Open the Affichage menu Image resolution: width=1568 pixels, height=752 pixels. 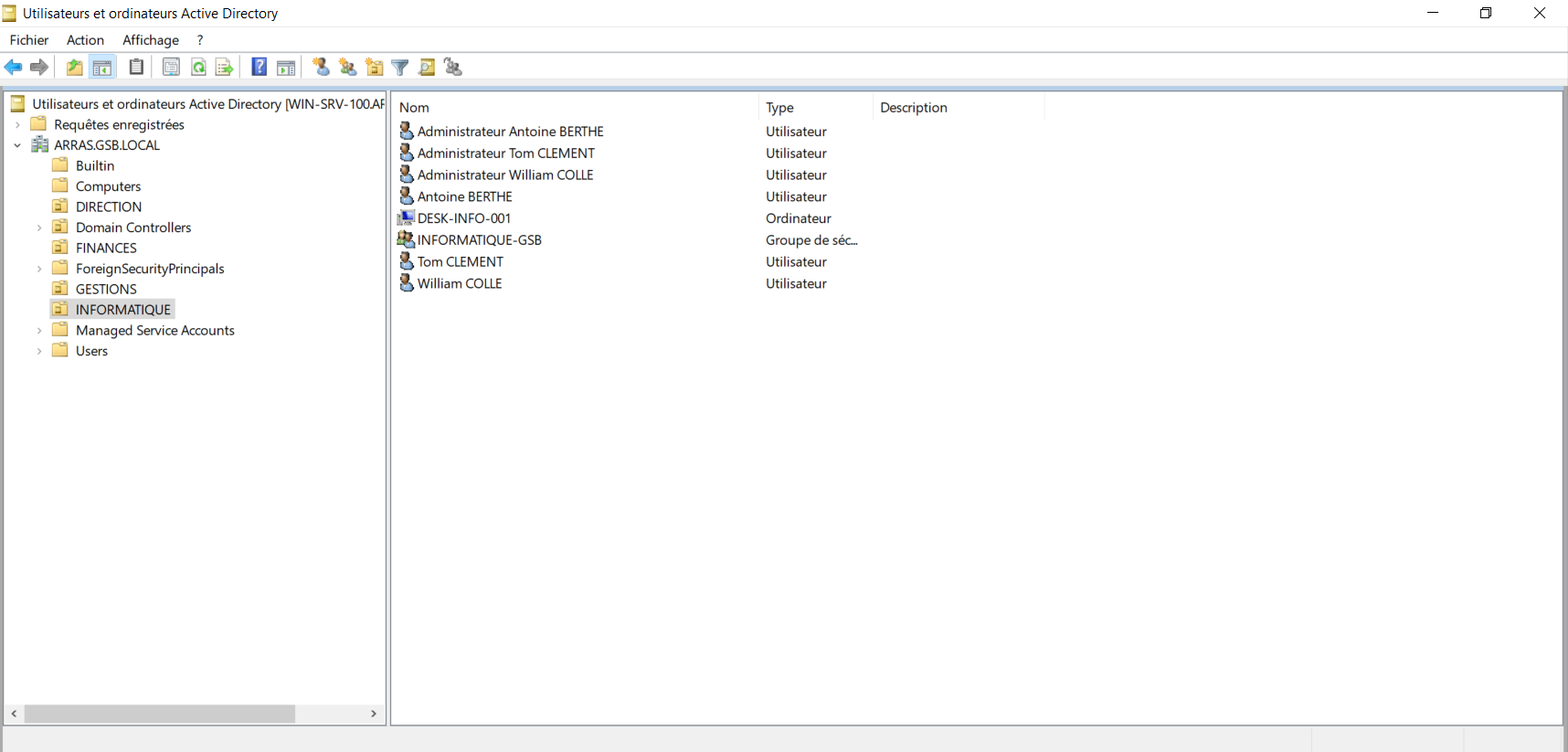(151, 40)
